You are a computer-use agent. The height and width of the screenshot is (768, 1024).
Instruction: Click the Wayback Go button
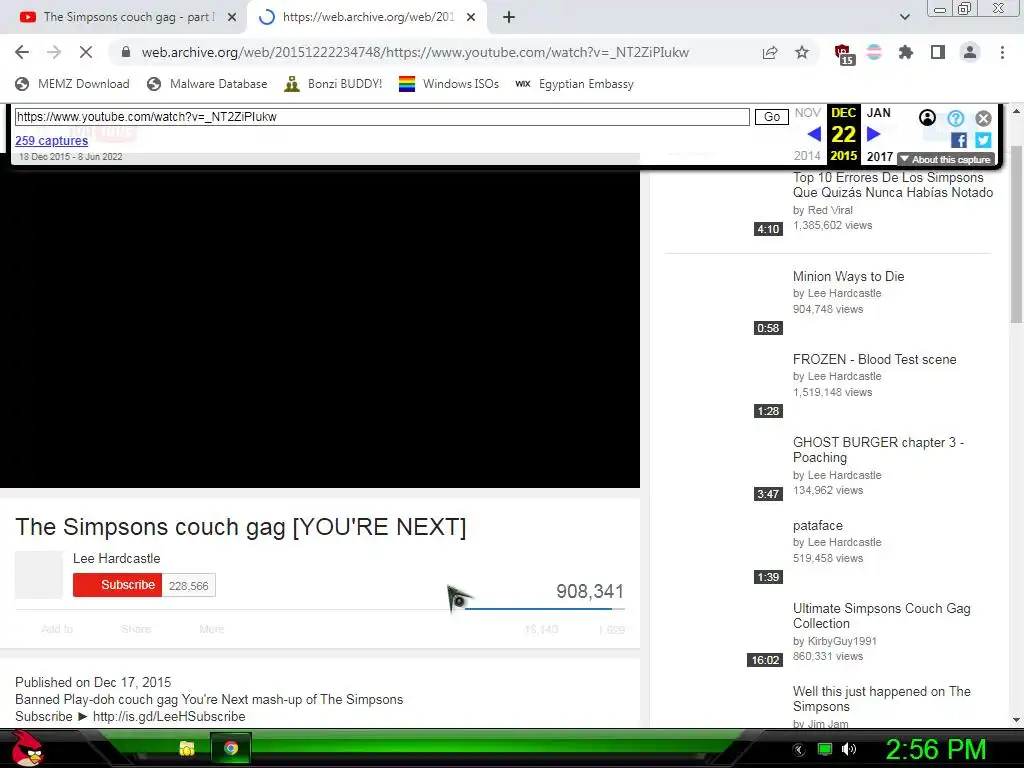tap(772, 117)
